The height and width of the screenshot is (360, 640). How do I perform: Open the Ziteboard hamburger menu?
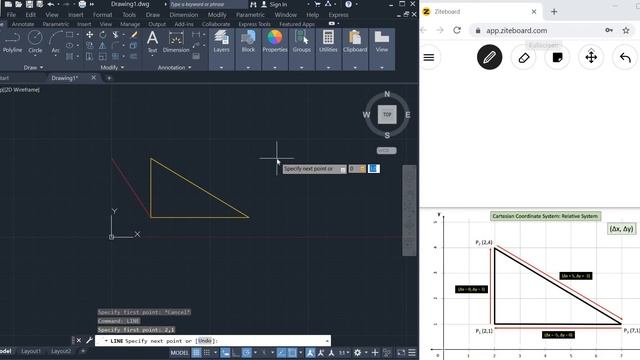(x=429, y=57)
